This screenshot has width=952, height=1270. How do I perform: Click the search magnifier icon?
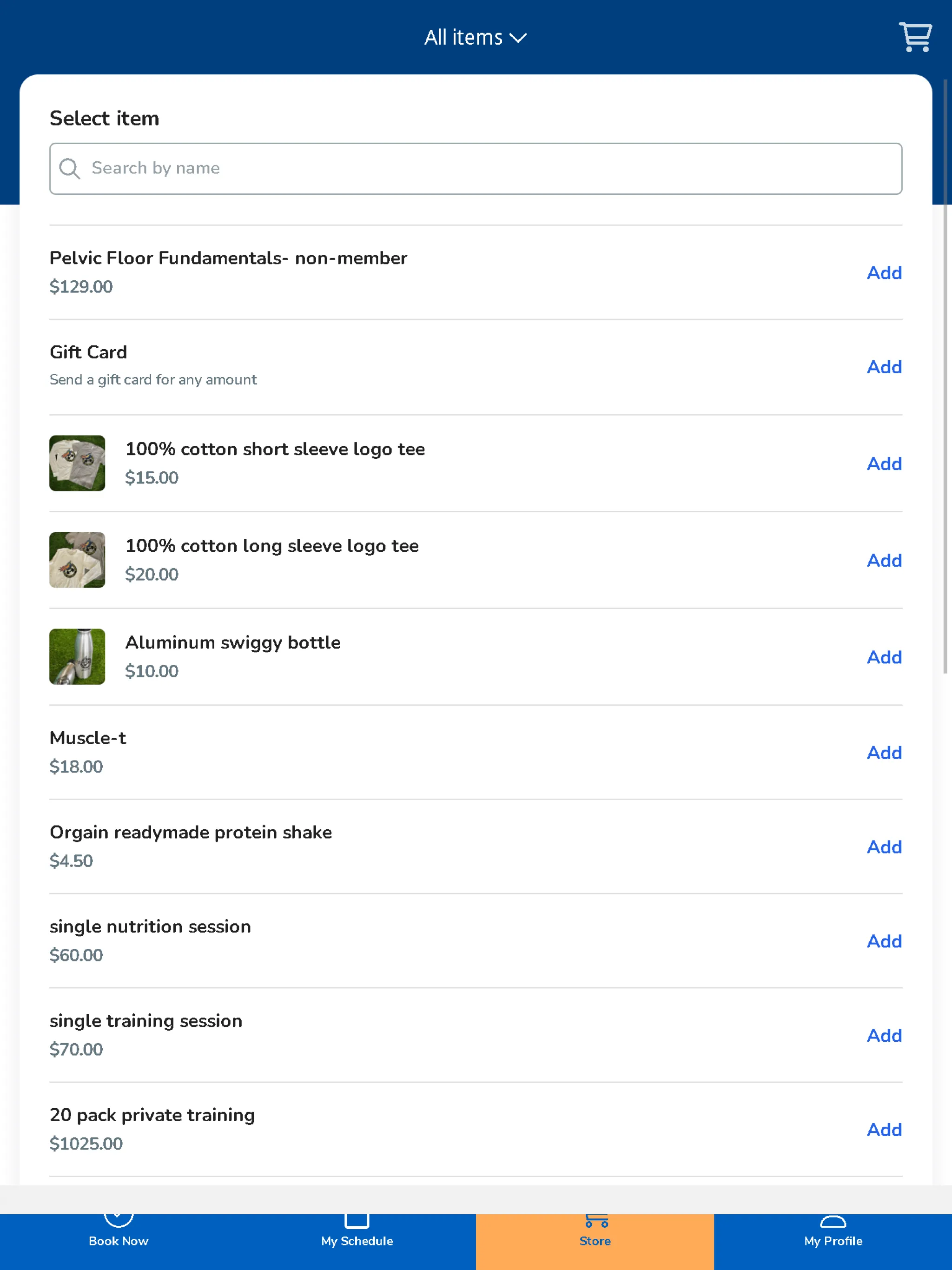[x=70, y=168]
